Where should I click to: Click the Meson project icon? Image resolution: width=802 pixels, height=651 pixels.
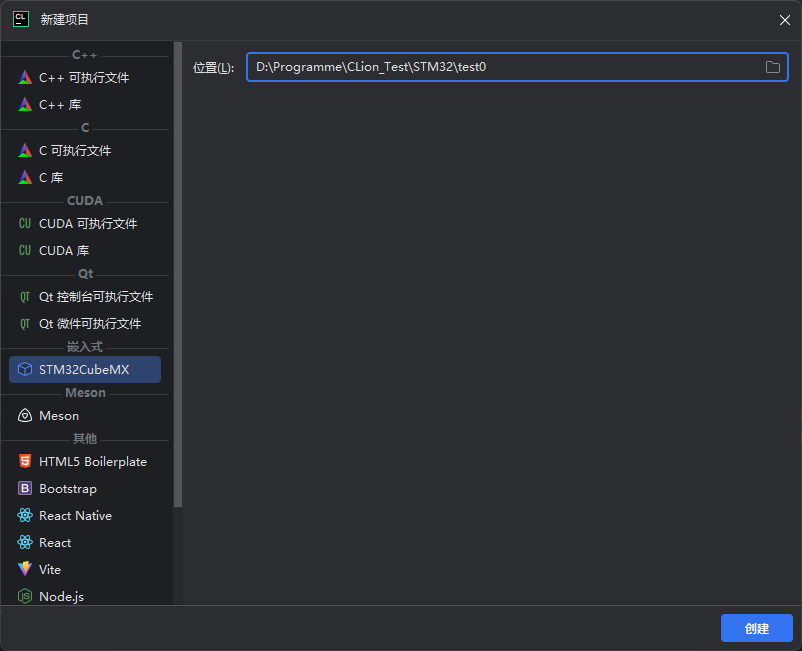25,415
